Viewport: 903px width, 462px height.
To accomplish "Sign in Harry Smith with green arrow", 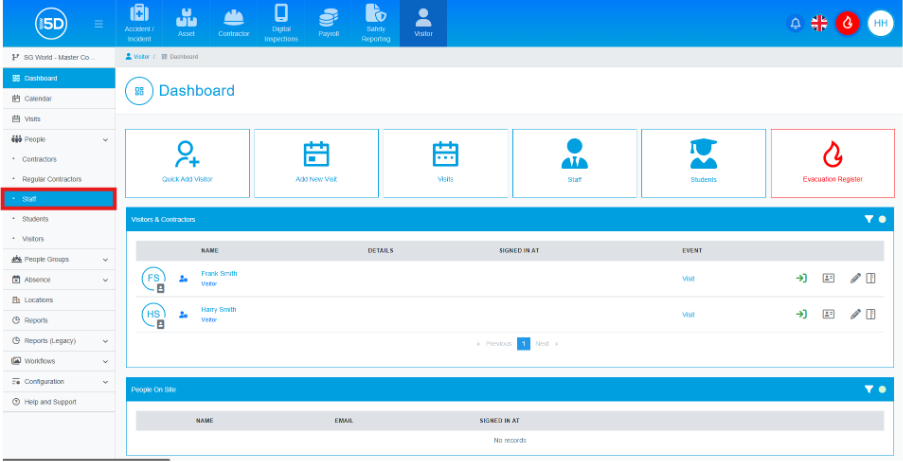I will point(801,314).
